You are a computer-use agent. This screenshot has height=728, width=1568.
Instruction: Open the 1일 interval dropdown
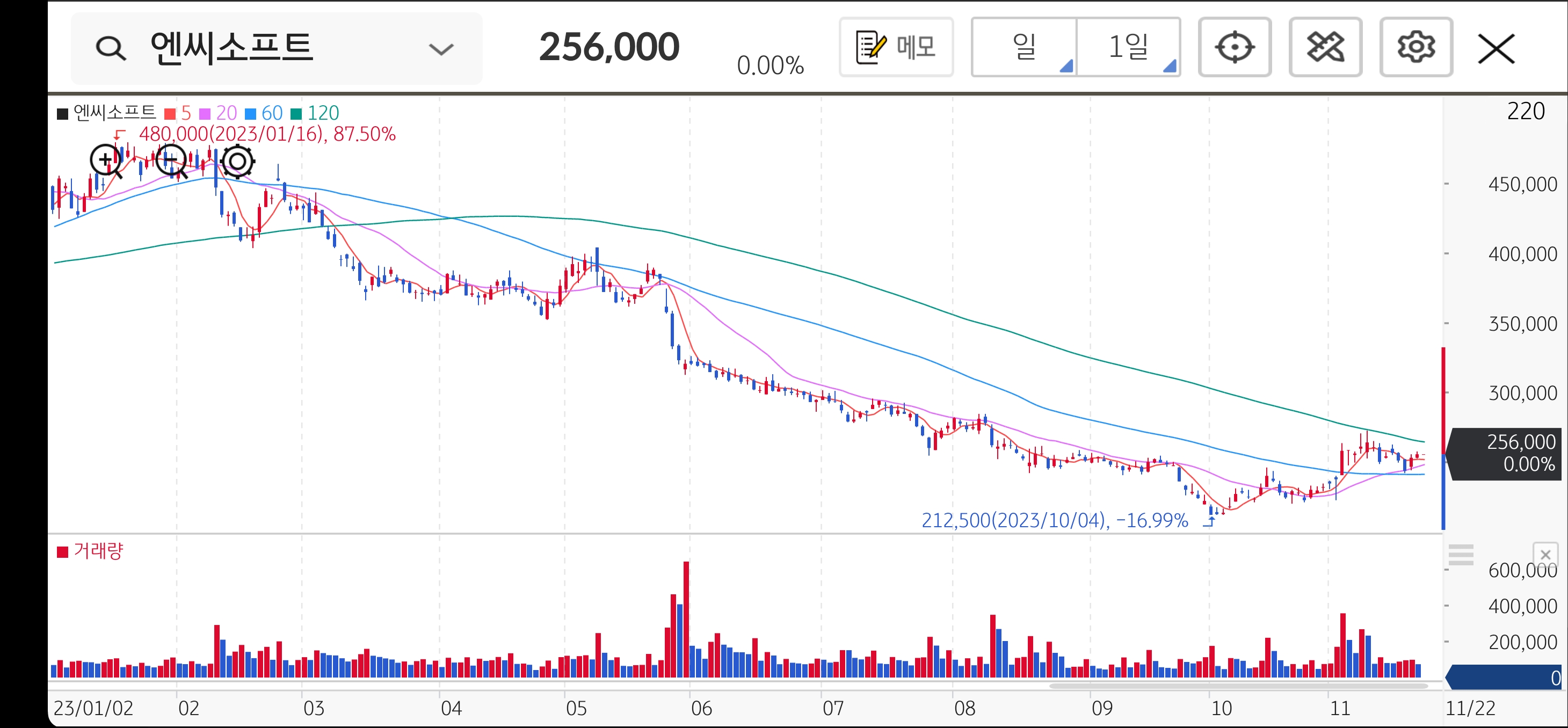[1128, 47]
